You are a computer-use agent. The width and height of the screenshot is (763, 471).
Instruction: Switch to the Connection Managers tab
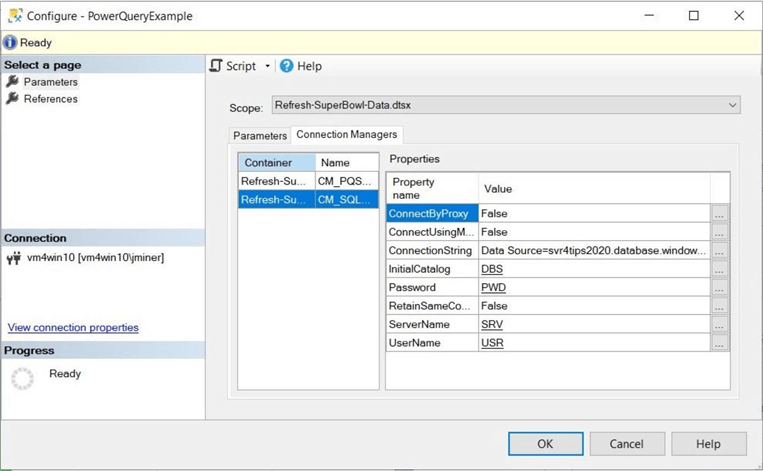[x=346, y=135]
